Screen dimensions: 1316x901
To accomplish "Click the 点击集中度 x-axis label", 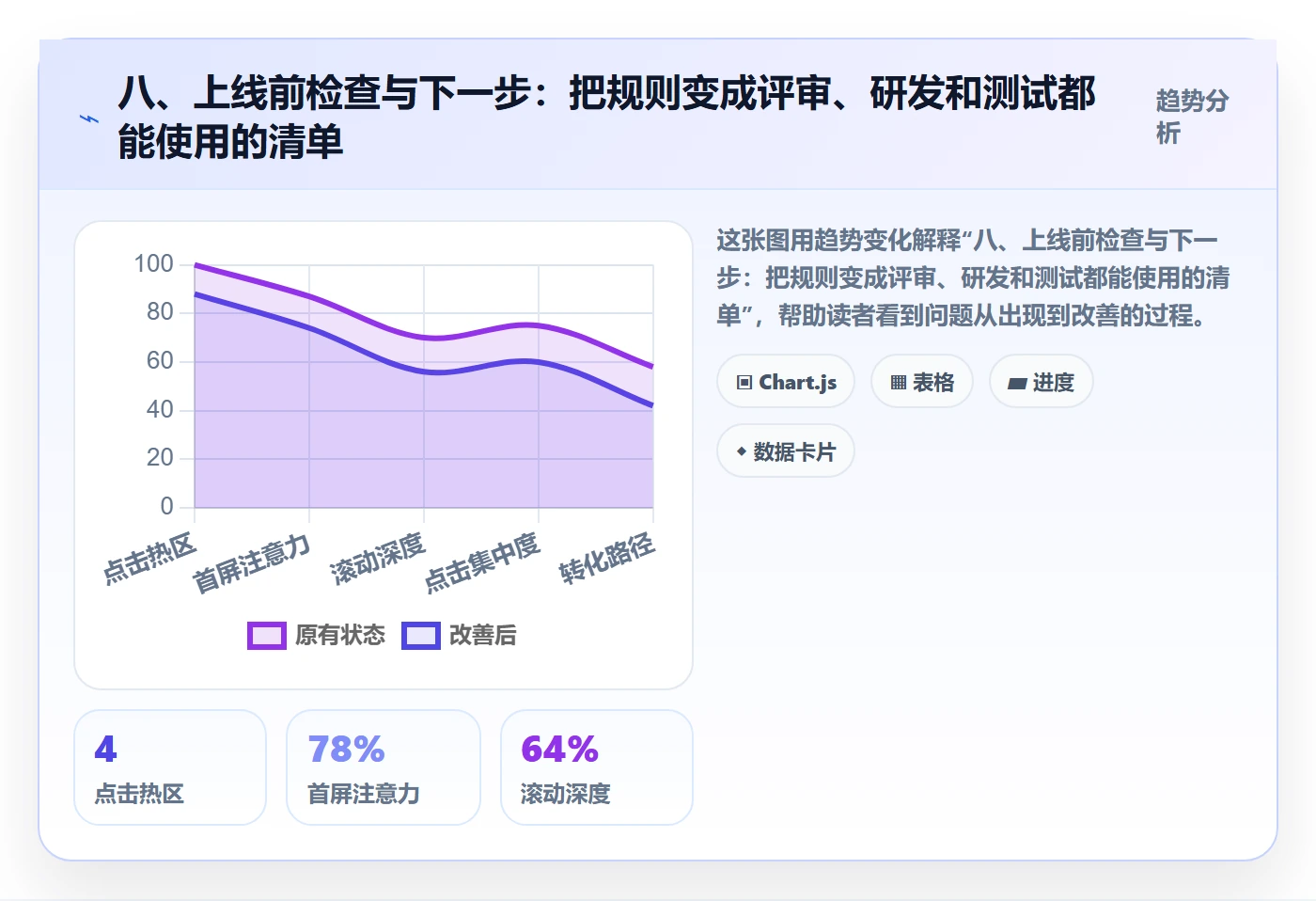I will coord(482,562).
